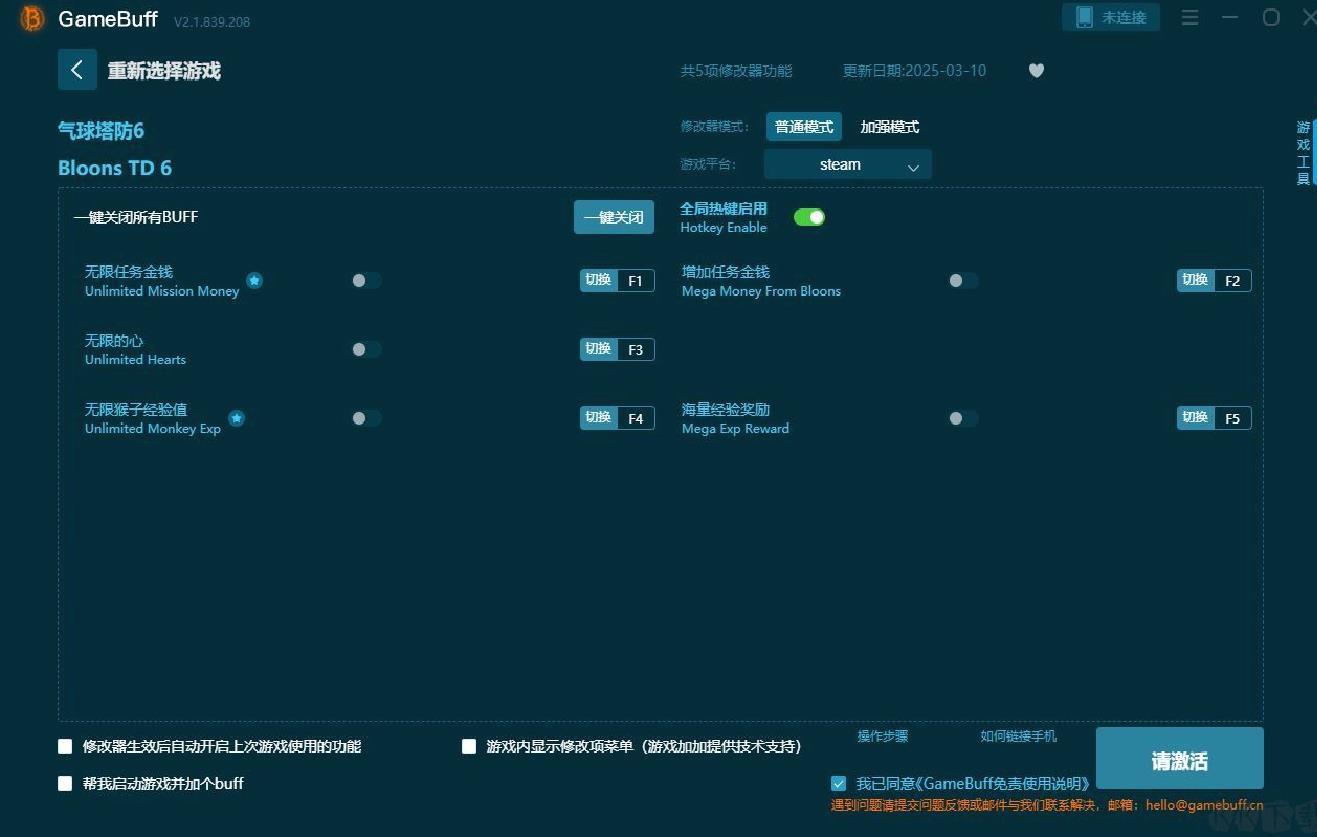Viewport: 1317px width, 837px height.
Task: Open the 如何链接手机 phone link help
Action: pyautogui.click(x=1018, y=736)
